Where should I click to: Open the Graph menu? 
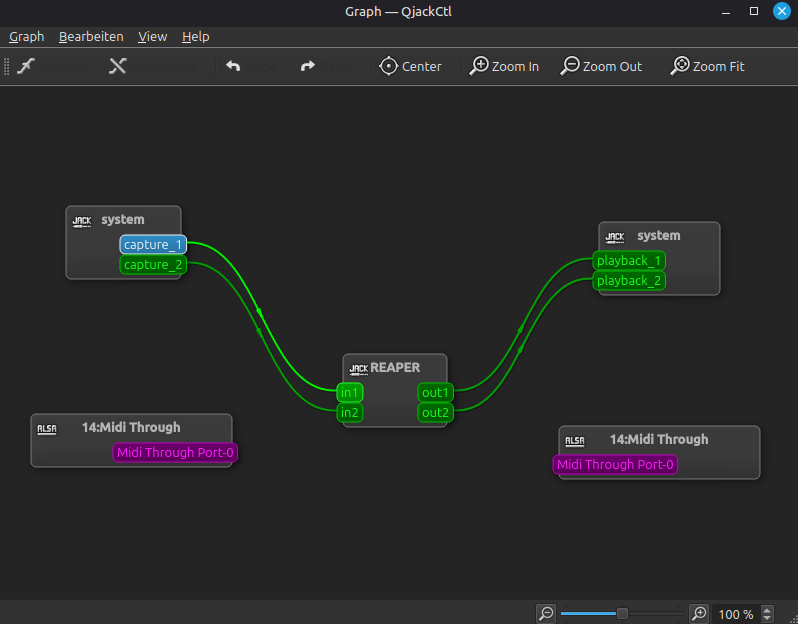tap(27, 36)
